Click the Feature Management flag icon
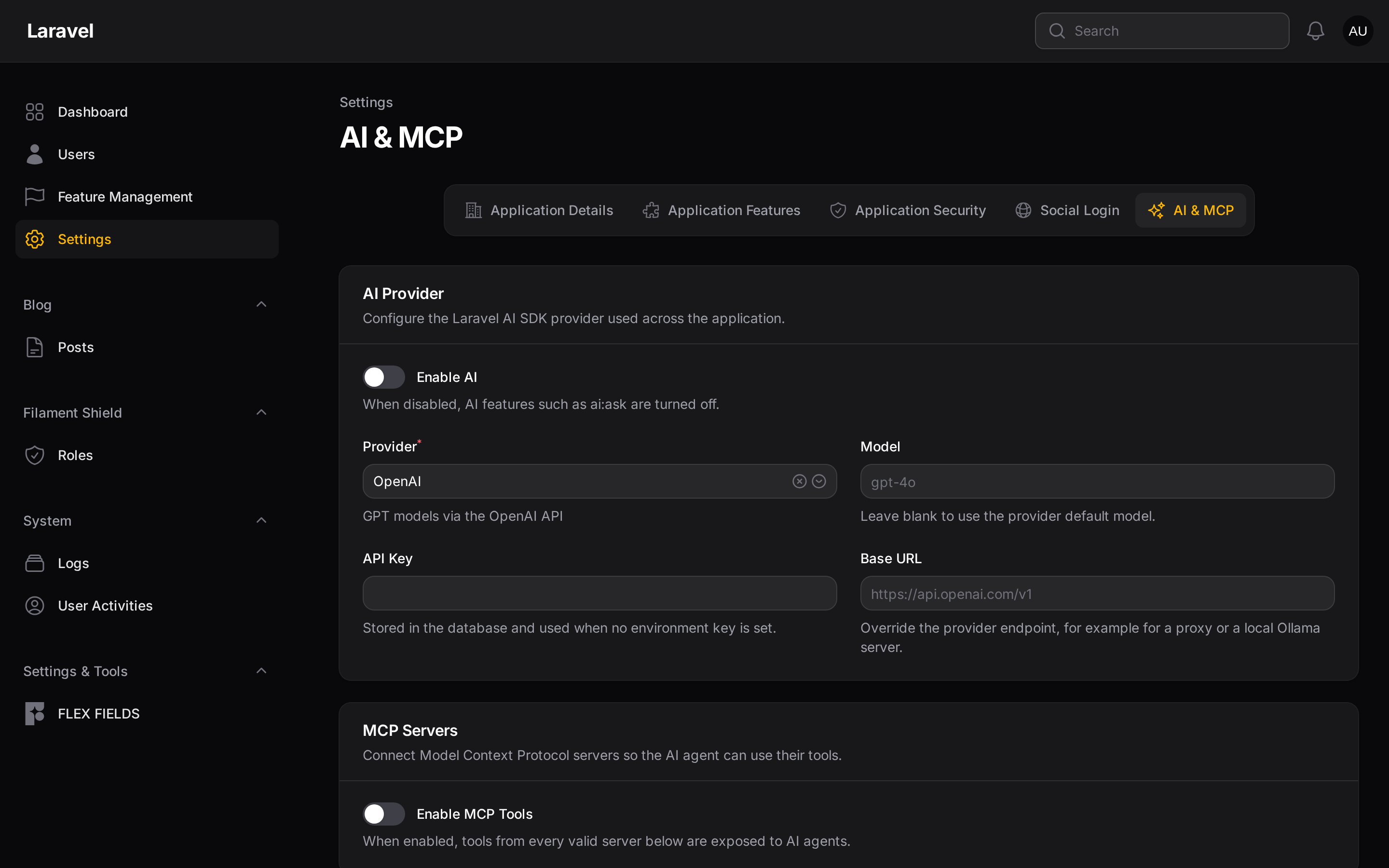Image resolution: width=1389 pixels, height=868 pixels. point(34,197)
